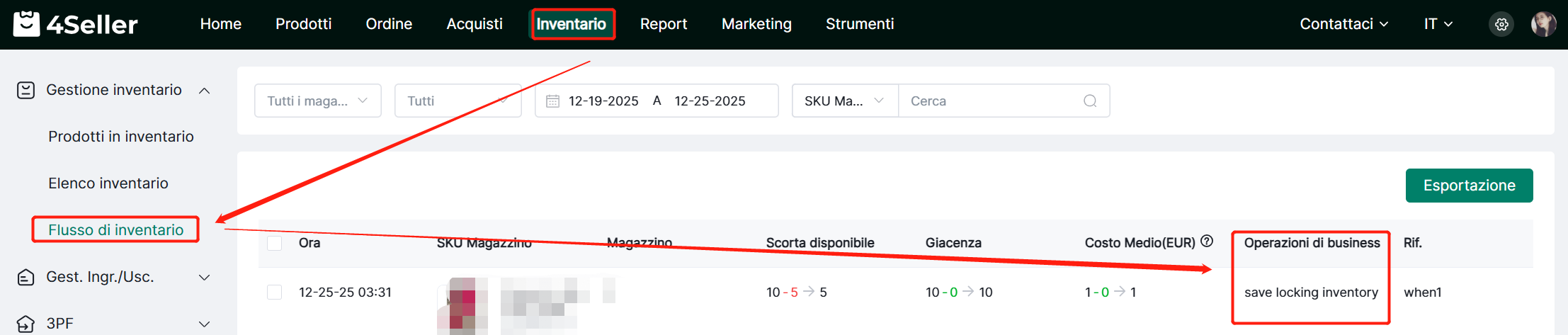Click the user profile avatar
Screen dimensions: 1568x335
1543,24
